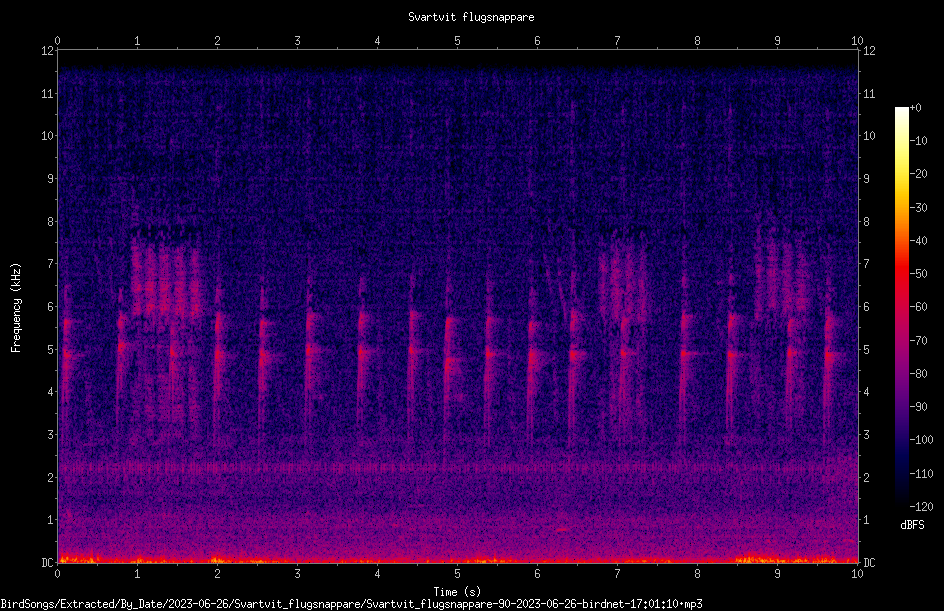Click the '9' tick on the bottom time axis
The height and width of the screenshot is (611, 944).
tap(777, 574)
